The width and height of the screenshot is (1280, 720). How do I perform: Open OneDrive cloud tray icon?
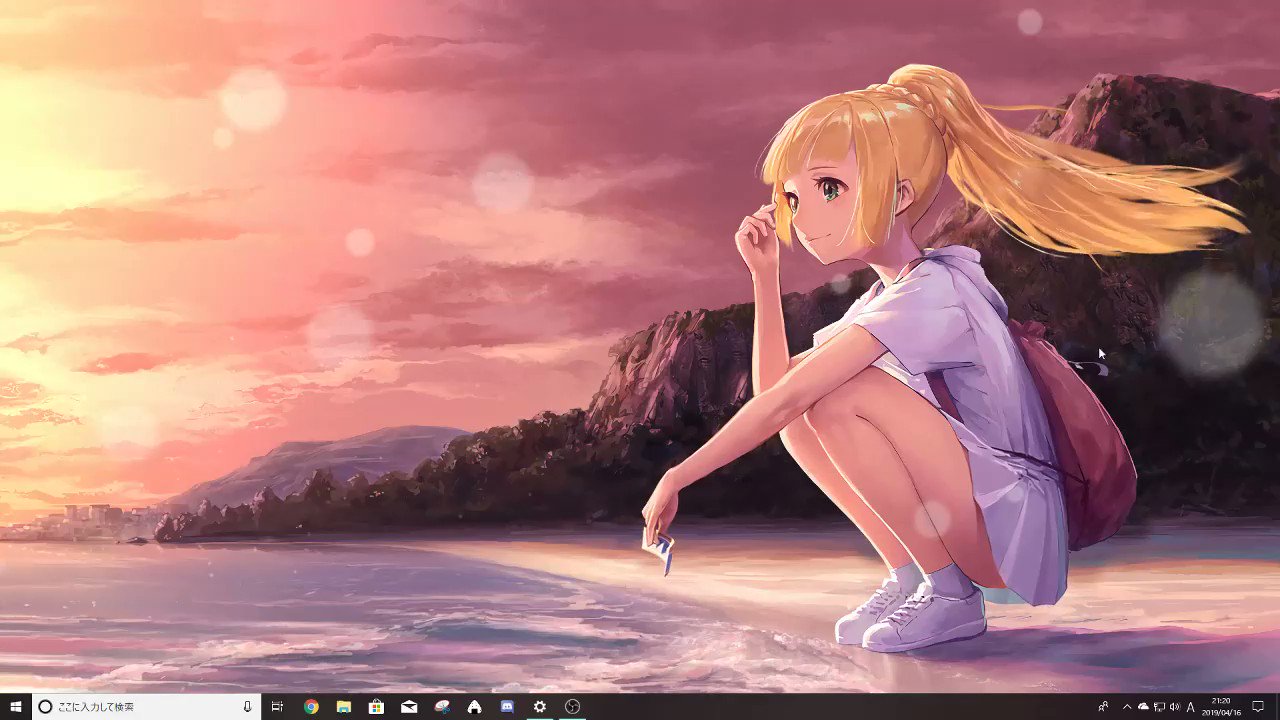point(1143,706)
